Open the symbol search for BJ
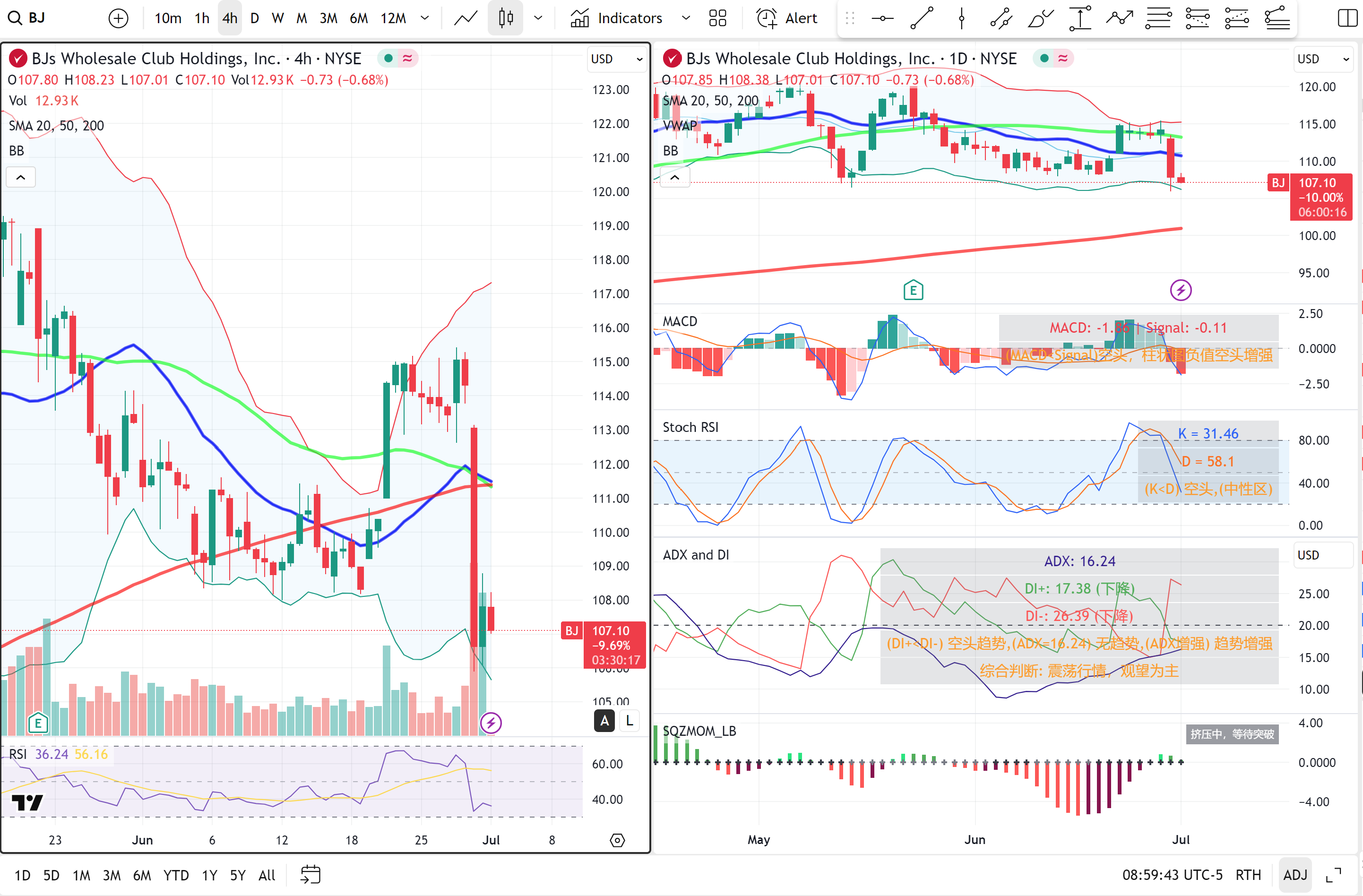 tap(26, 18)
